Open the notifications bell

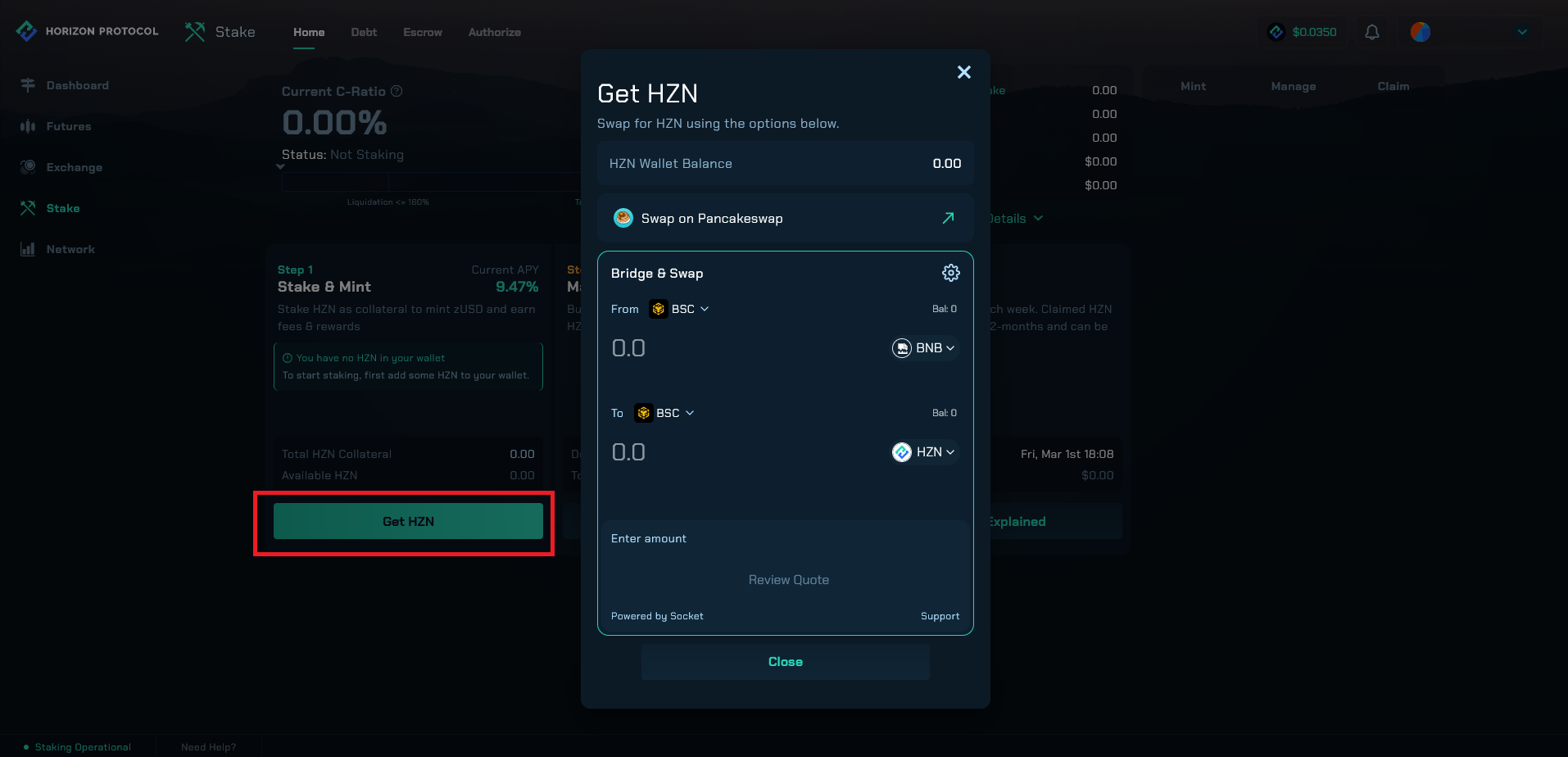click(1372, 32)
